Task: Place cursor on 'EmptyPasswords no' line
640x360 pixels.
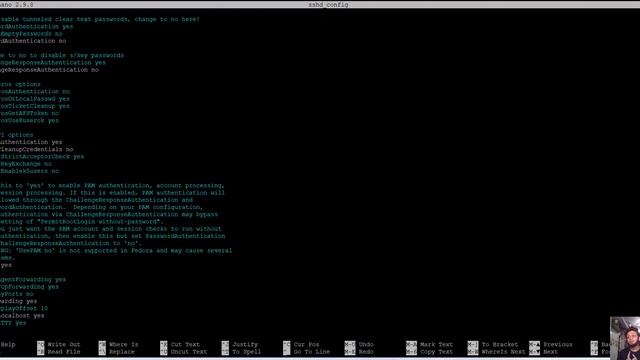Action: click(31, 34)
